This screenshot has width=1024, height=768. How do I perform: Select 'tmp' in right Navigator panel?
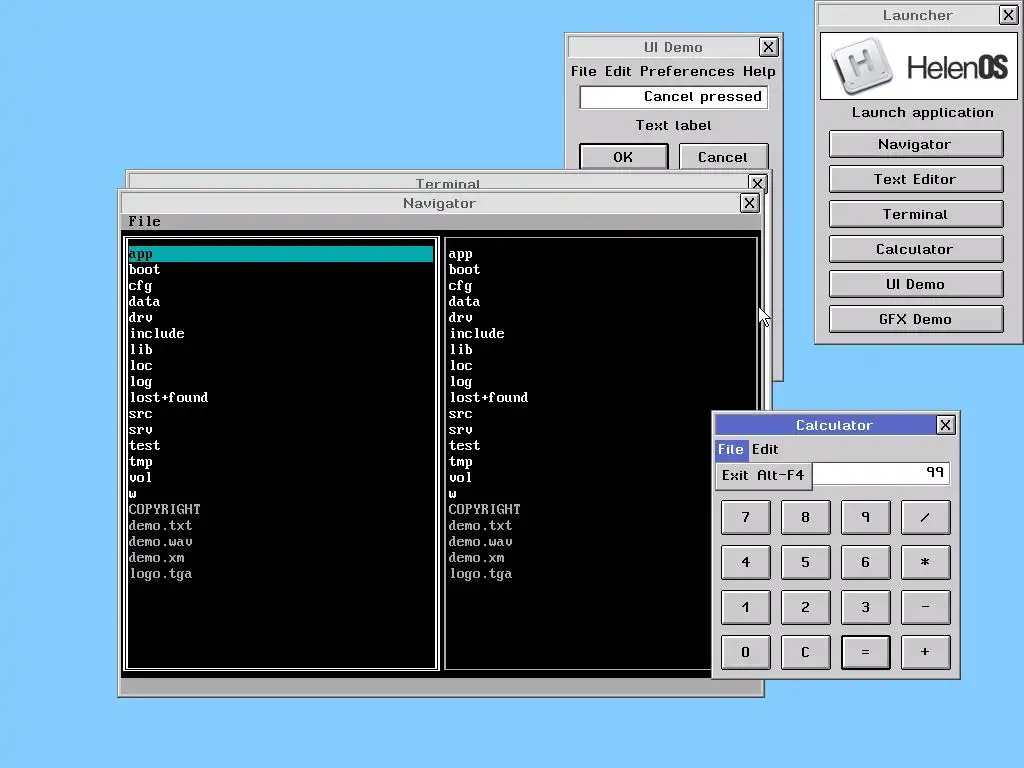(x=579, y=462)
